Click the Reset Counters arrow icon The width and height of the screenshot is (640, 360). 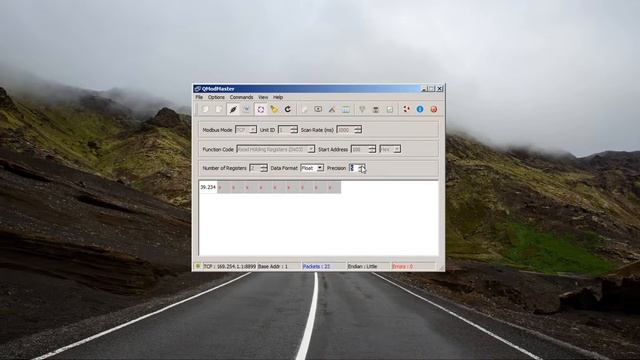tap(288, 109)
